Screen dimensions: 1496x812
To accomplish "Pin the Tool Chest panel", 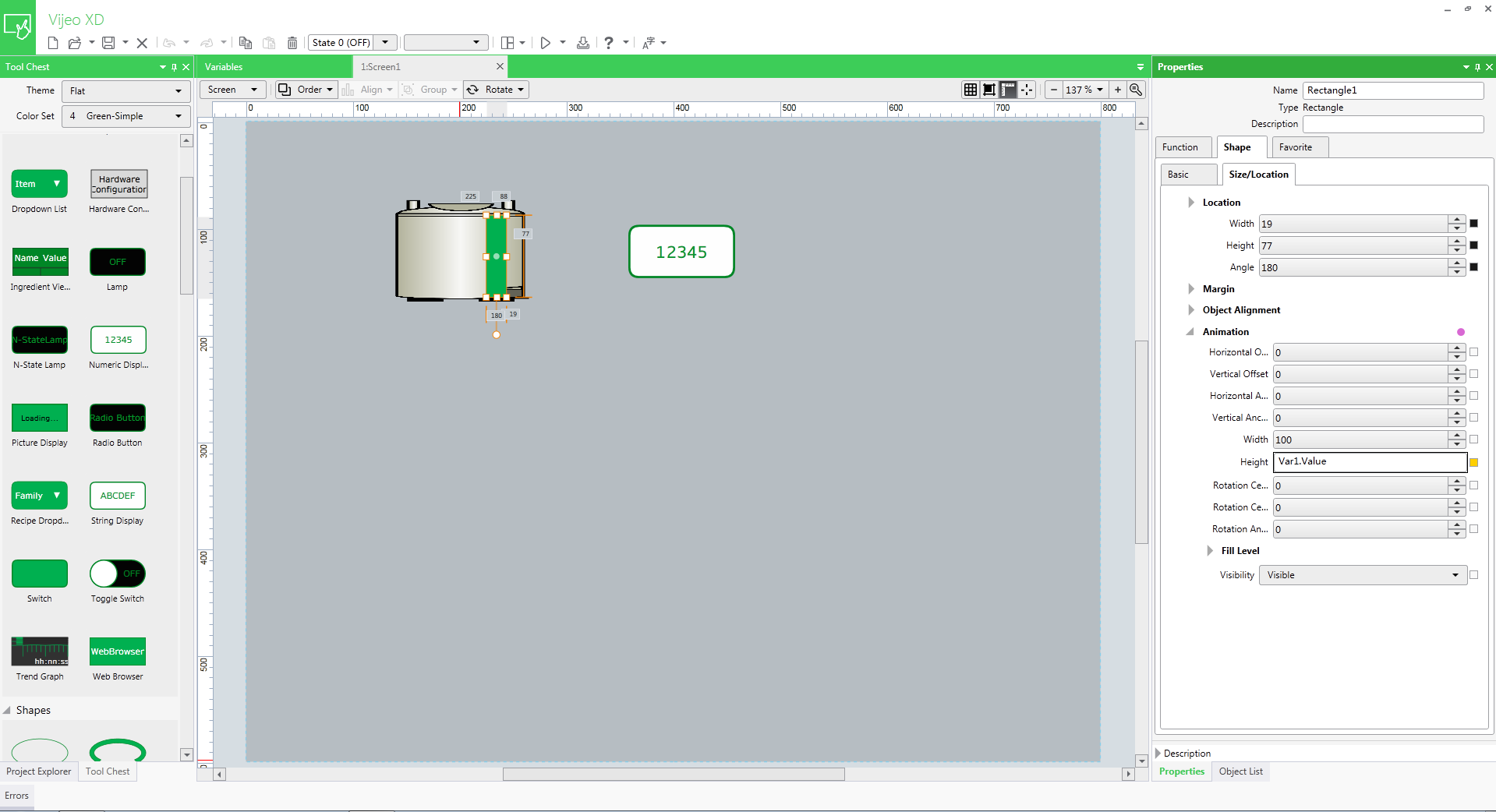I will point(175,67).
